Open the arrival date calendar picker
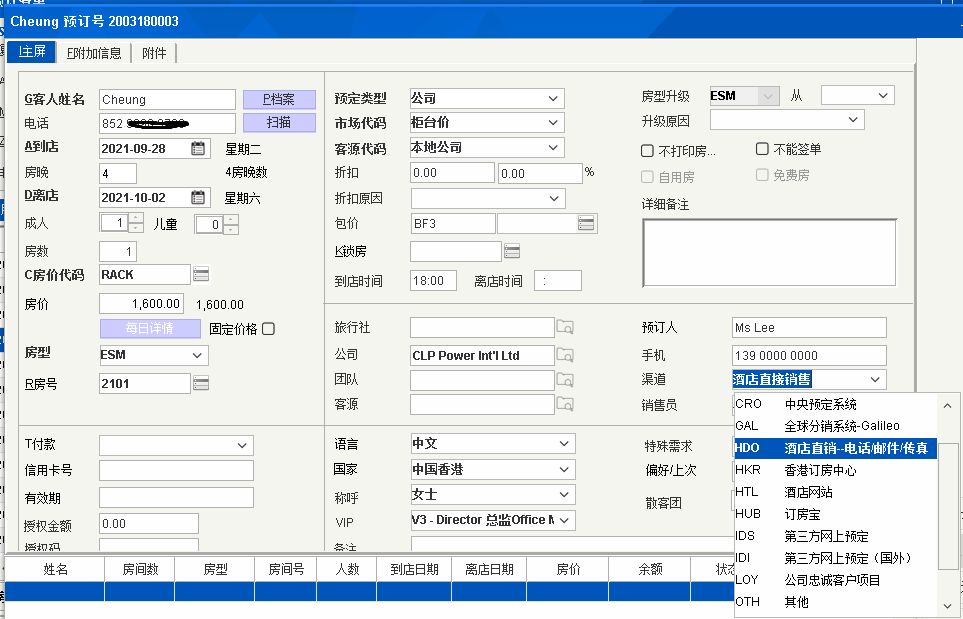 click(x=198, y=148)
